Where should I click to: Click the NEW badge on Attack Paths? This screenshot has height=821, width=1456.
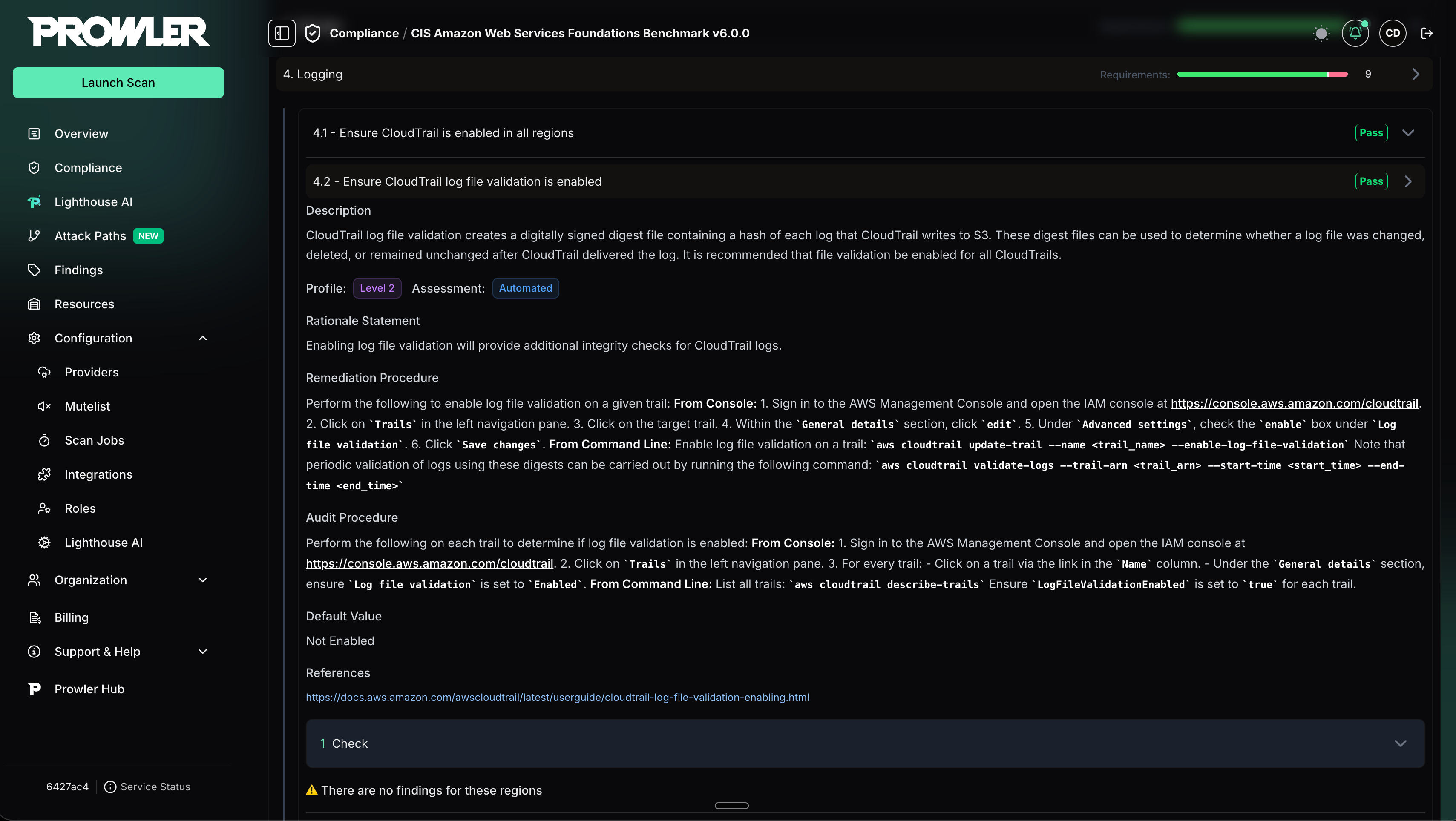click(148, 236)
